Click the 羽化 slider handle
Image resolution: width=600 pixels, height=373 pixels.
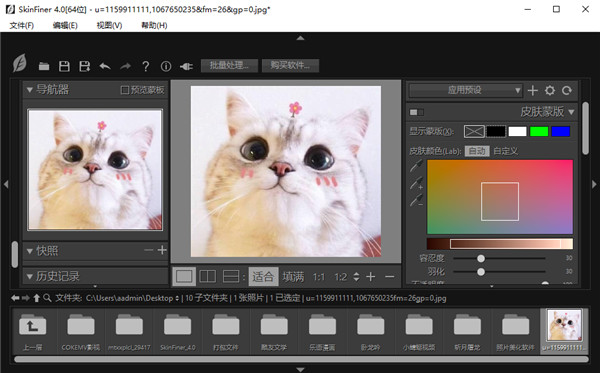point(481,272)
